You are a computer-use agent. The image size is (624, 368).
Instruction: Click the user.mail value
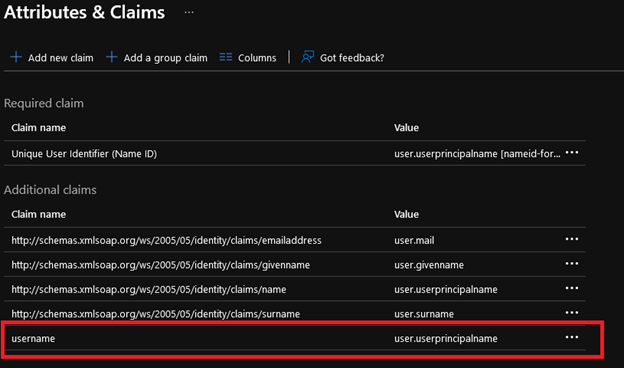[414, 240]
